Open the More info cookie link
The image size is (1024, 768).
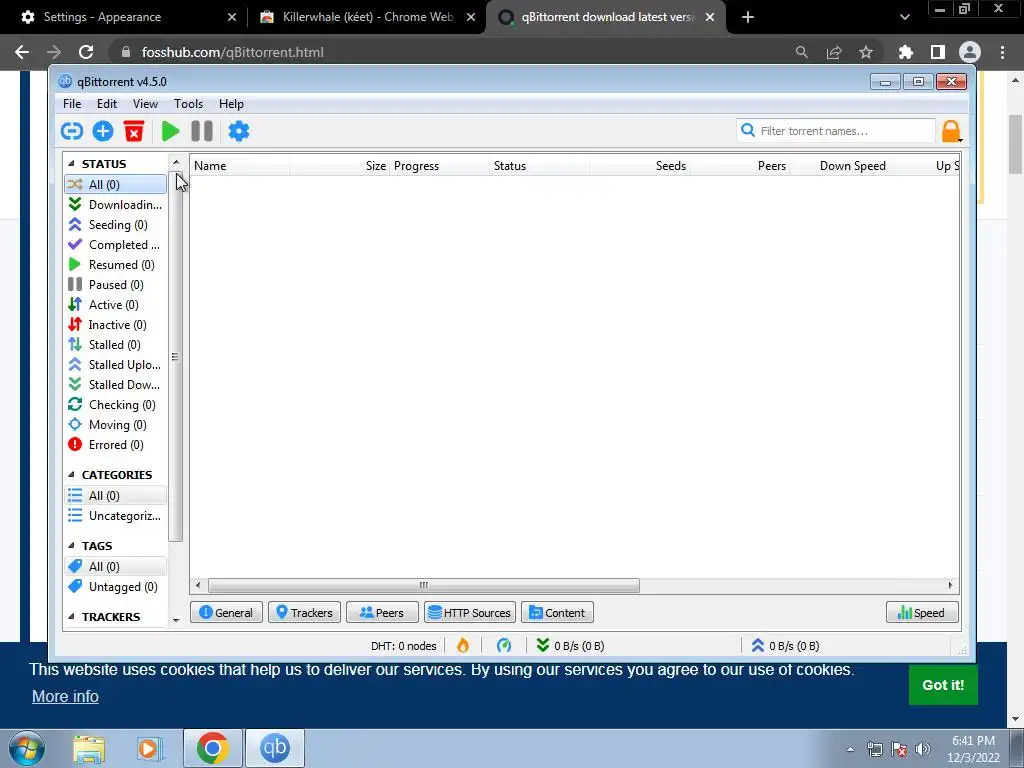[65, 696]
